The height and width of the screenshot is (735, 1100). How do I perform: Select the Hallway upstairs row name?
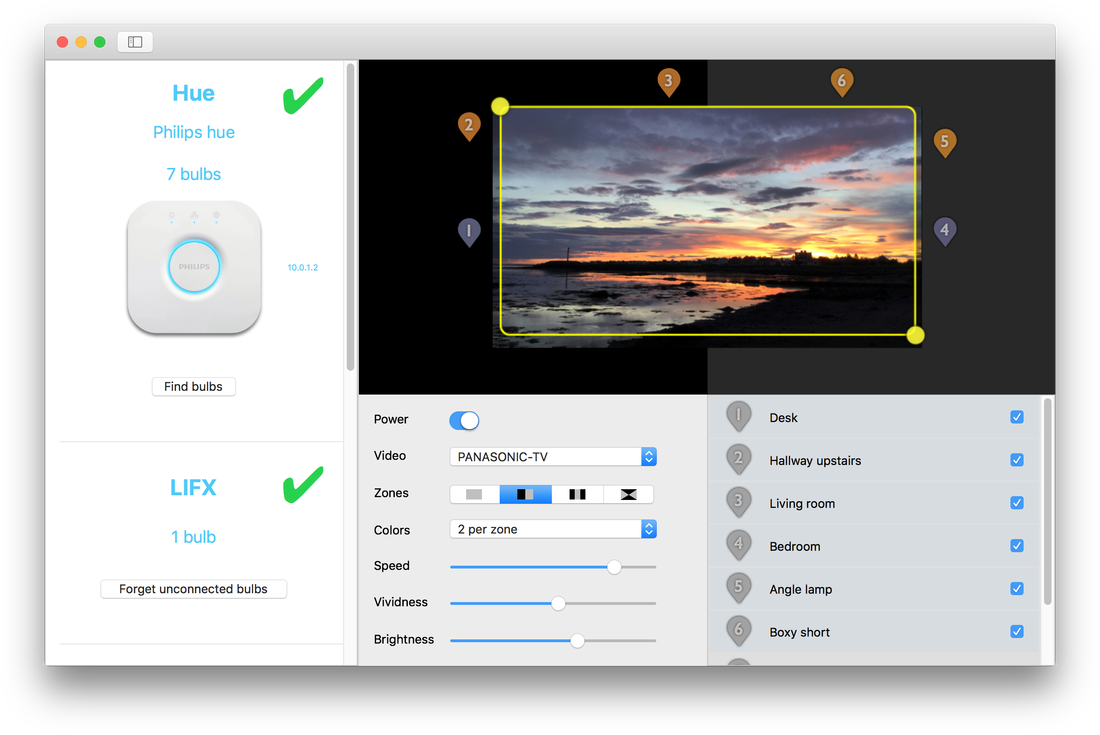pos(815,461)
